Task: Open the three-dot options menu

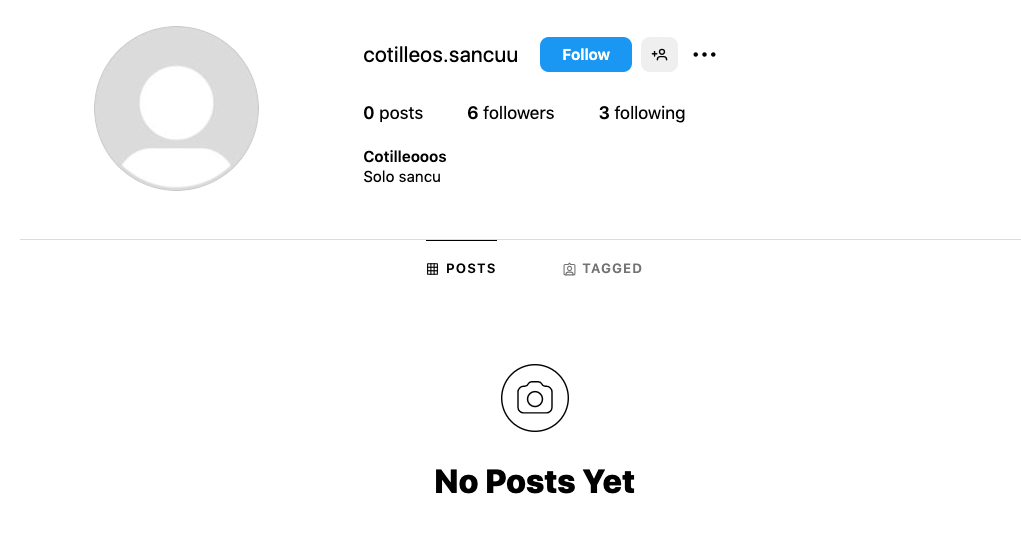Action: click(x=704, y=55)
